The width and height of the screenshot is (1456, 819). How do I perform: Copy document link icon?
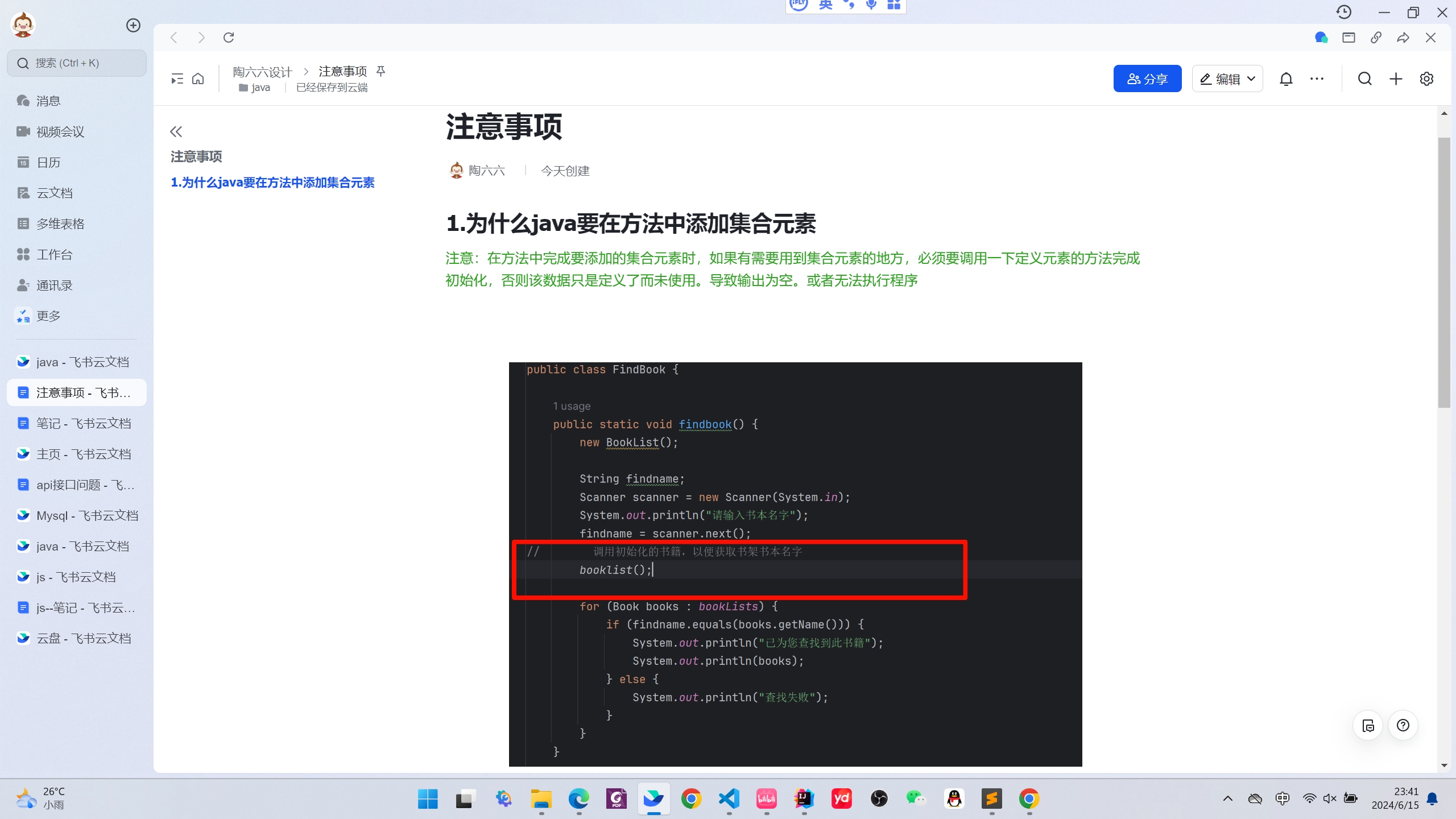[x=1376, y=38]
